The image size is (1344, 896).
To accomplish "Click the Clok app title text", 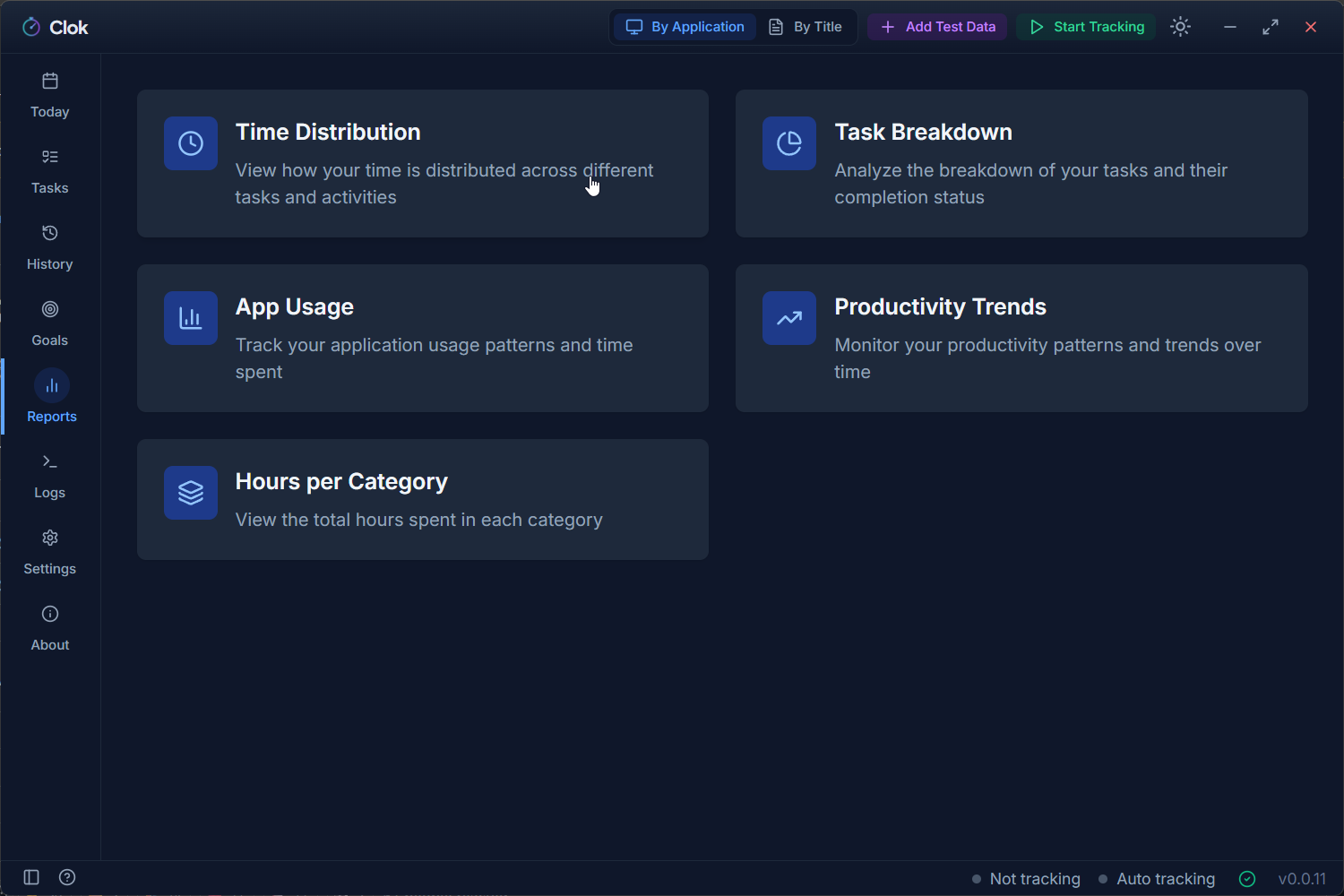I will point(69,28).
